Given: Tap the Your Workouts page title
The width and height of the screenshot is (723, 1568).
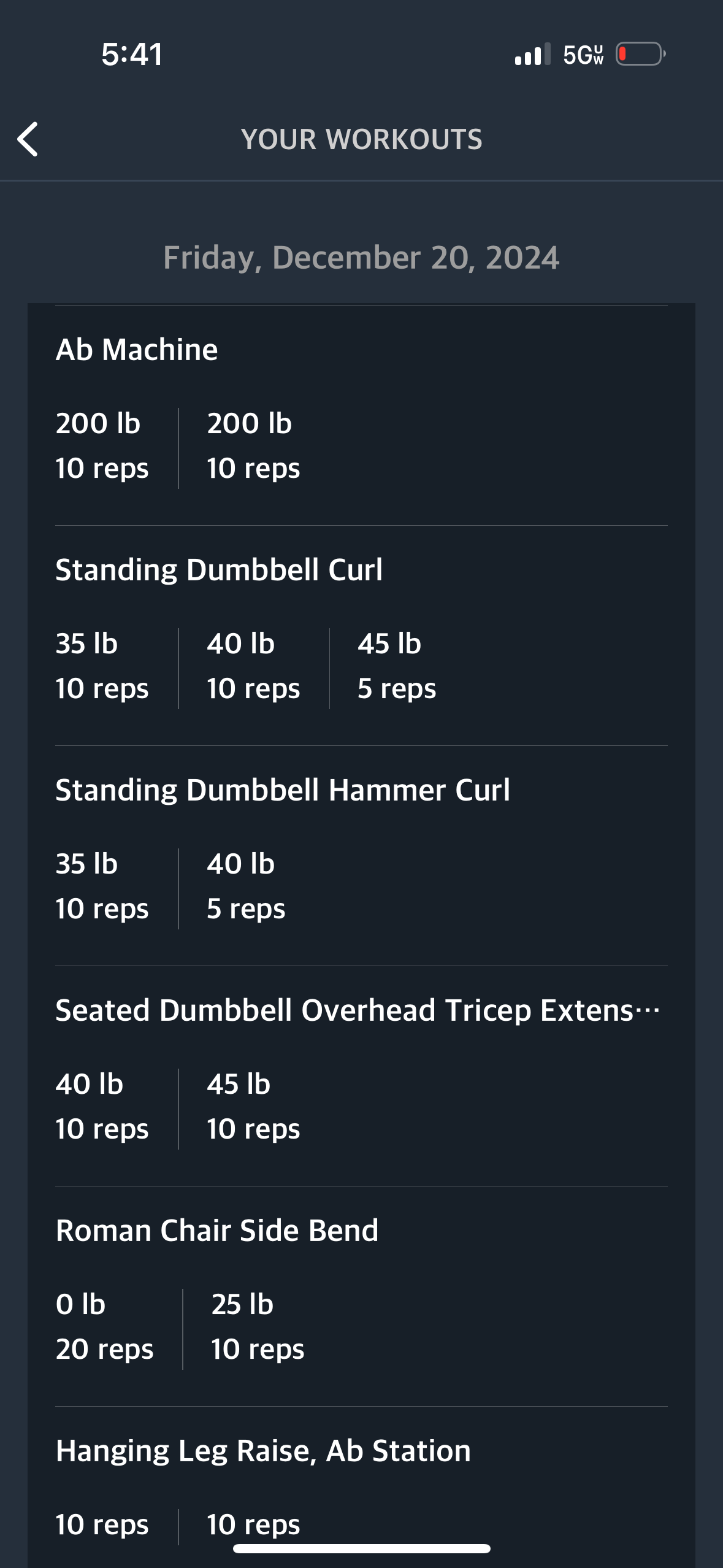Looking at the screenshot, I should (362, 139).
